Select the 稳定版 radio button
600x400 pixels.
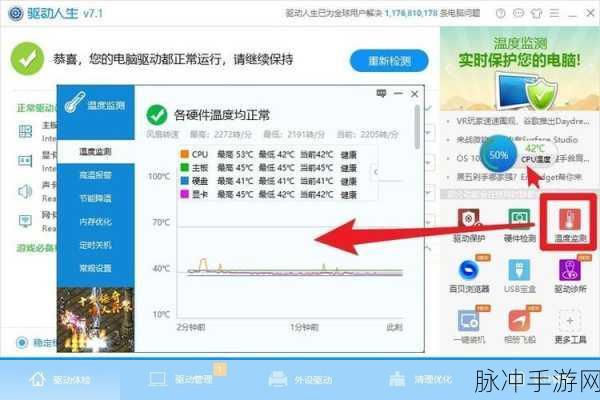(x=22, y=342)
